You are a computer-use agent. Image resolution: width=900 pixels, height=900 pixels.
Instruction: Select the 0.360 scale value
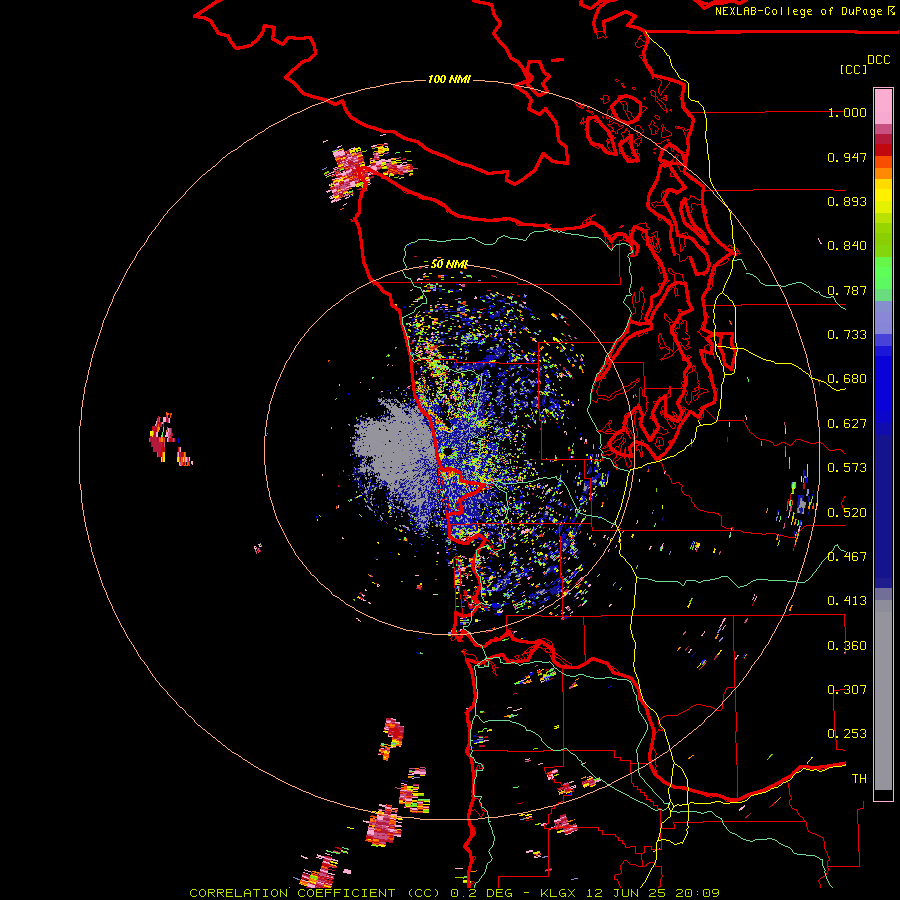click(x=847, y=645)
